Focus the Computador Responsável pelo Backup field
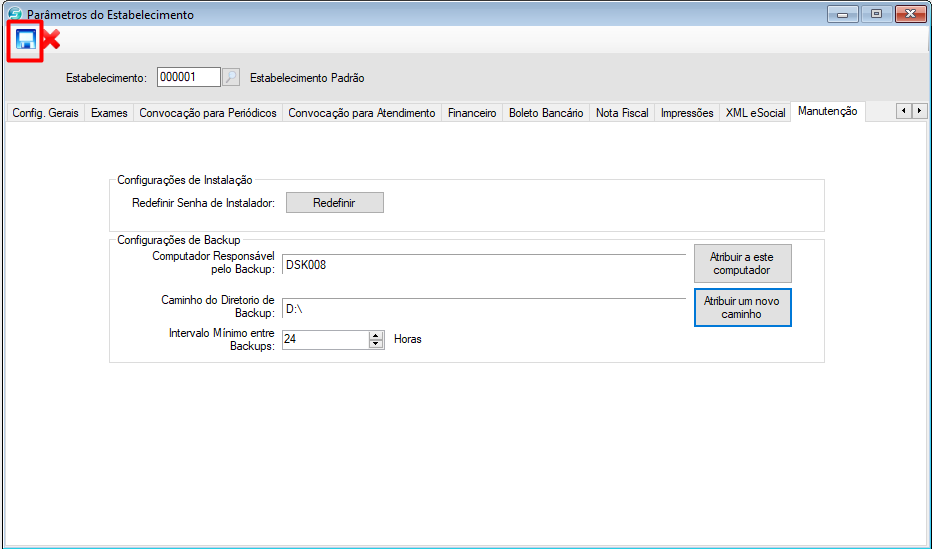This screenshot has width=932, height=549. coord(483,265)
